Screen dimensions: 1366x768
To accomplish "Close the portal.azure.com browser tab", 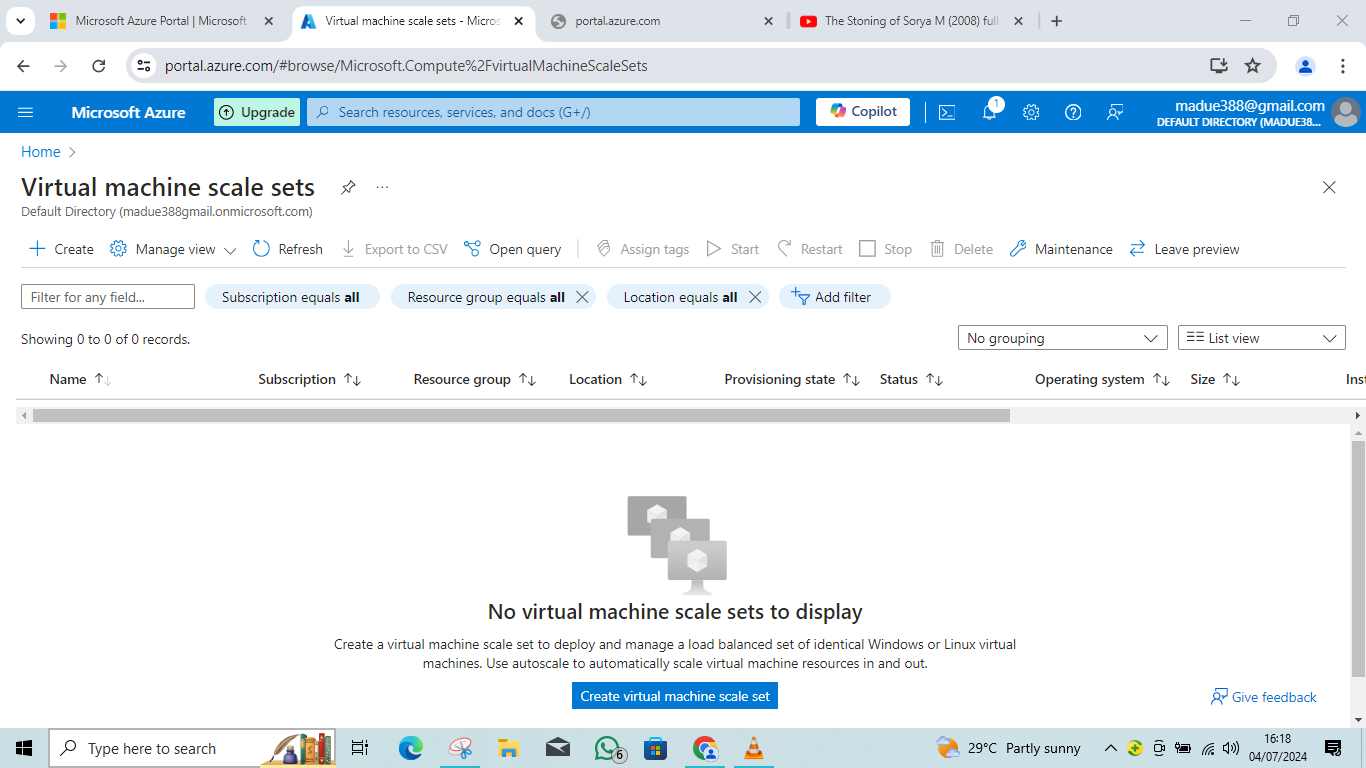I will [x=768, y=21].
